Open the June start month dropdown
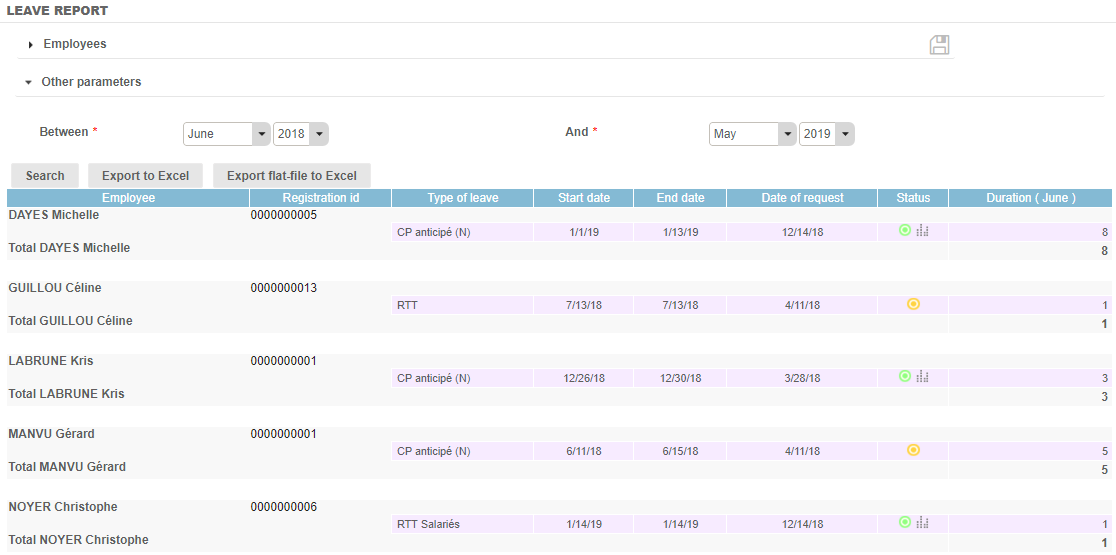 tap(227, 134)
